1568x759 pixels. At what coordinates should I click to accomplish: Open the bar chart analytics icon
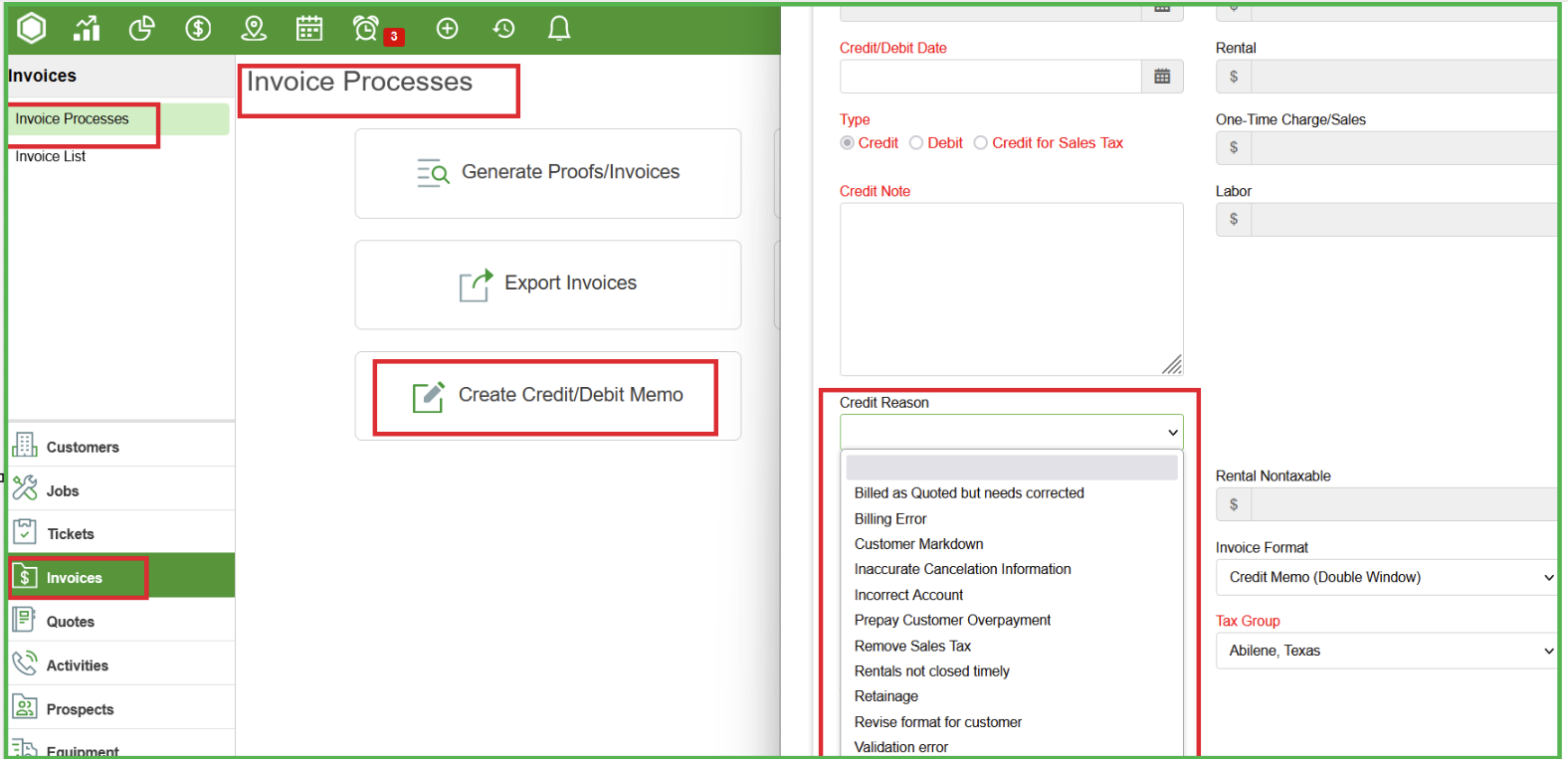pyautogui.click(x=87, y=29)
